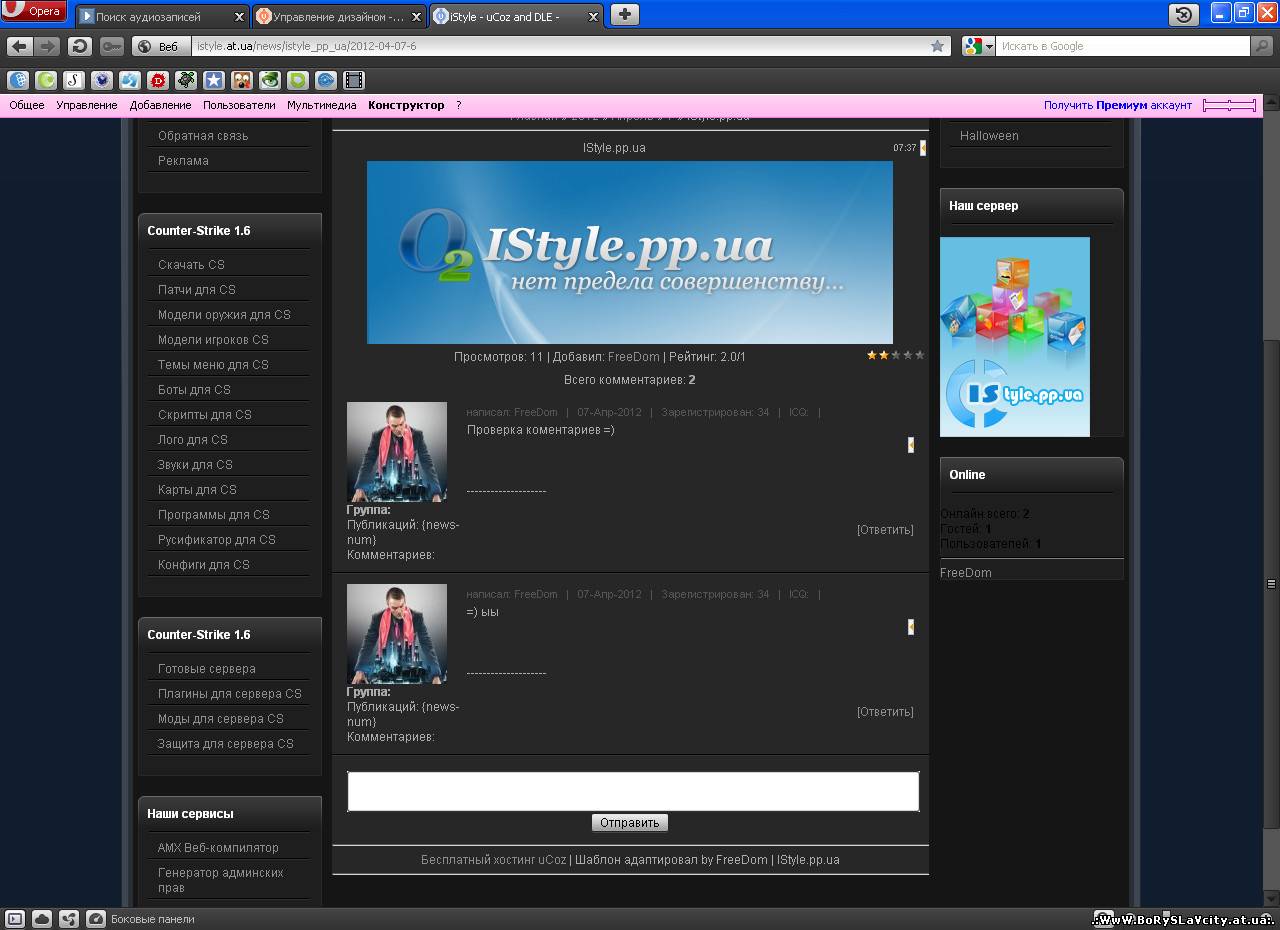This screenshot has width=1280, height=930.
Task: Click the Halloween link in right sidebar
Action: (x=989, y=136)
